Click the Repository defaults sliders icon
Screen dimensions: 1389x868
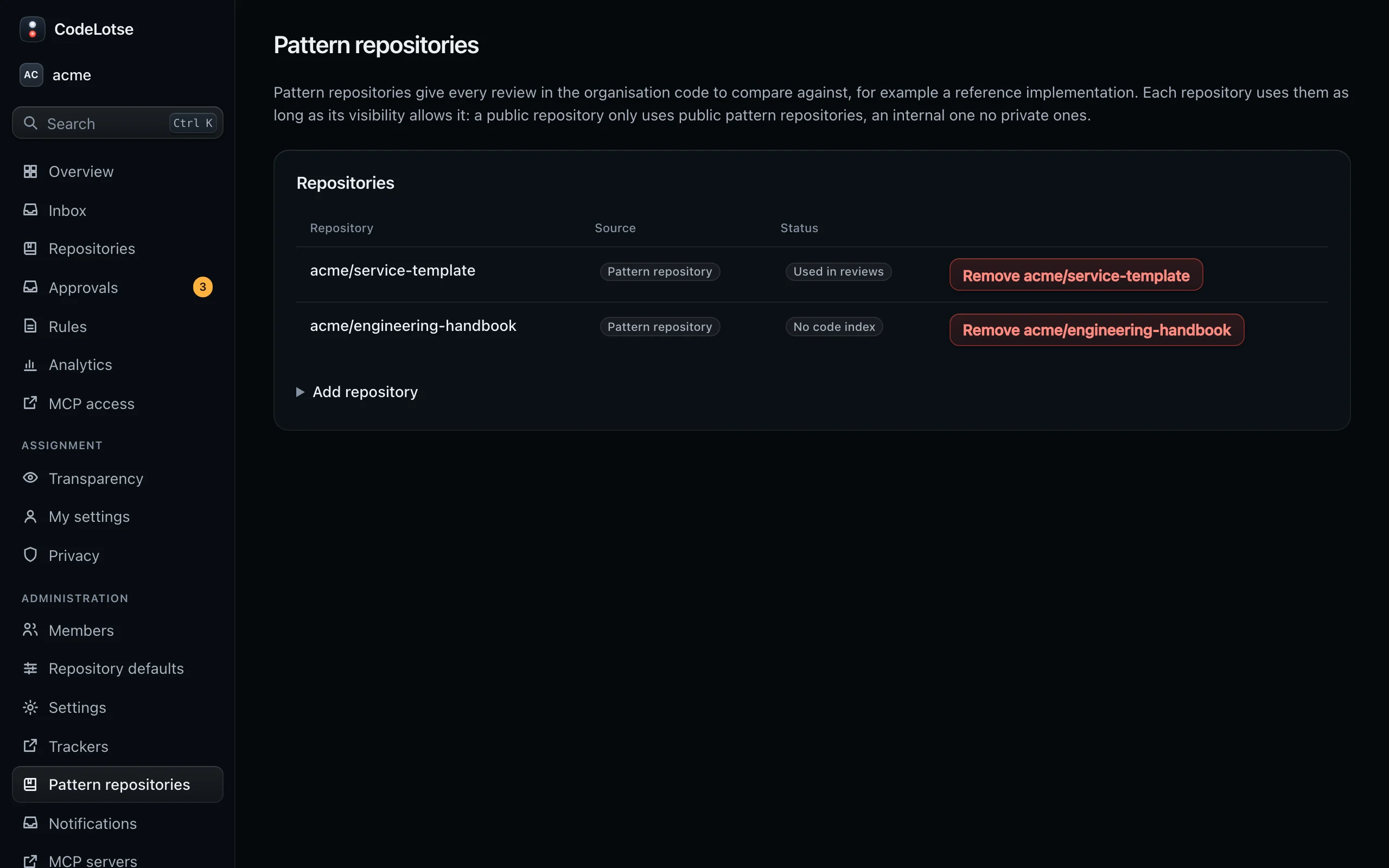(x=30, y=668)
